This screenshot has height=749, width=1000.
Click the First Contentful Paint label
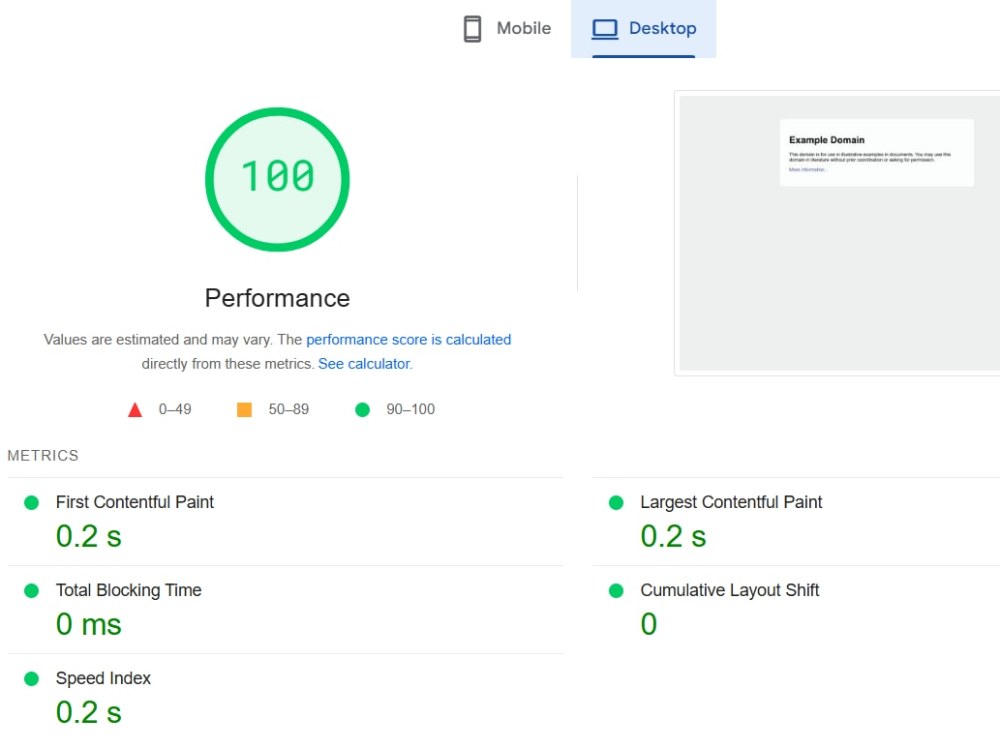pyautogui.click(x=135, y=502)
